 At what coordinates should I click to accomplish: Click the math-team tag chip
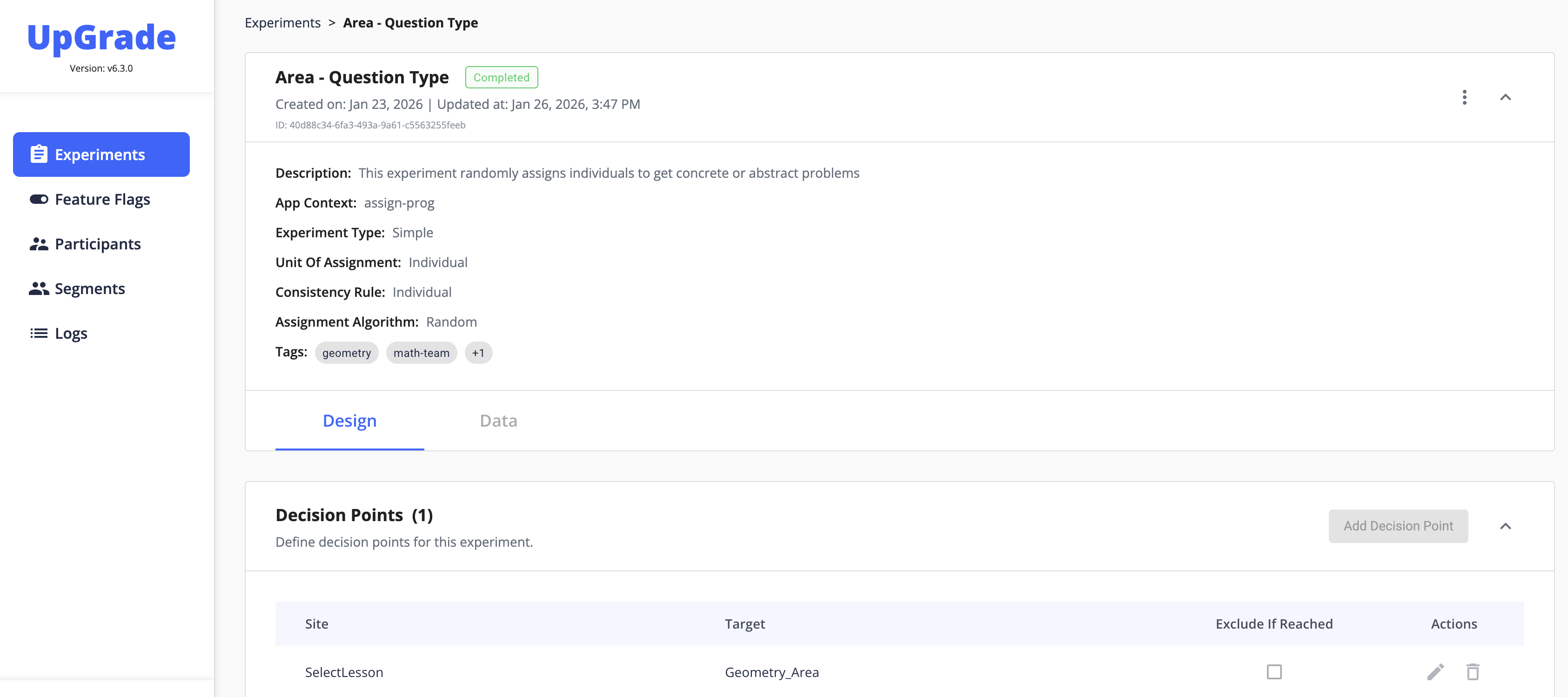pyautogui.click(x=421, y=353)
